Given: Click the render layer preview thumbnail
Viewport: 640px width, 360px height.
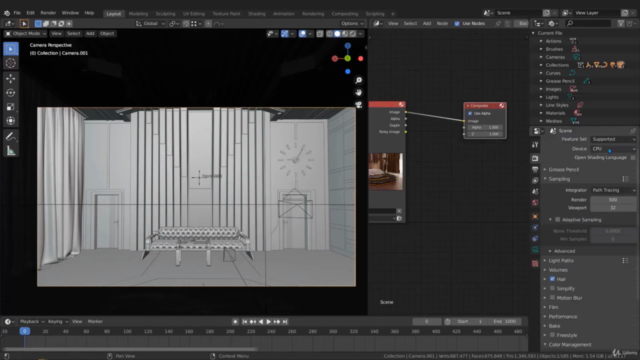Looking at the screenshot, I should pyautogui.click(x=386, y=171).
